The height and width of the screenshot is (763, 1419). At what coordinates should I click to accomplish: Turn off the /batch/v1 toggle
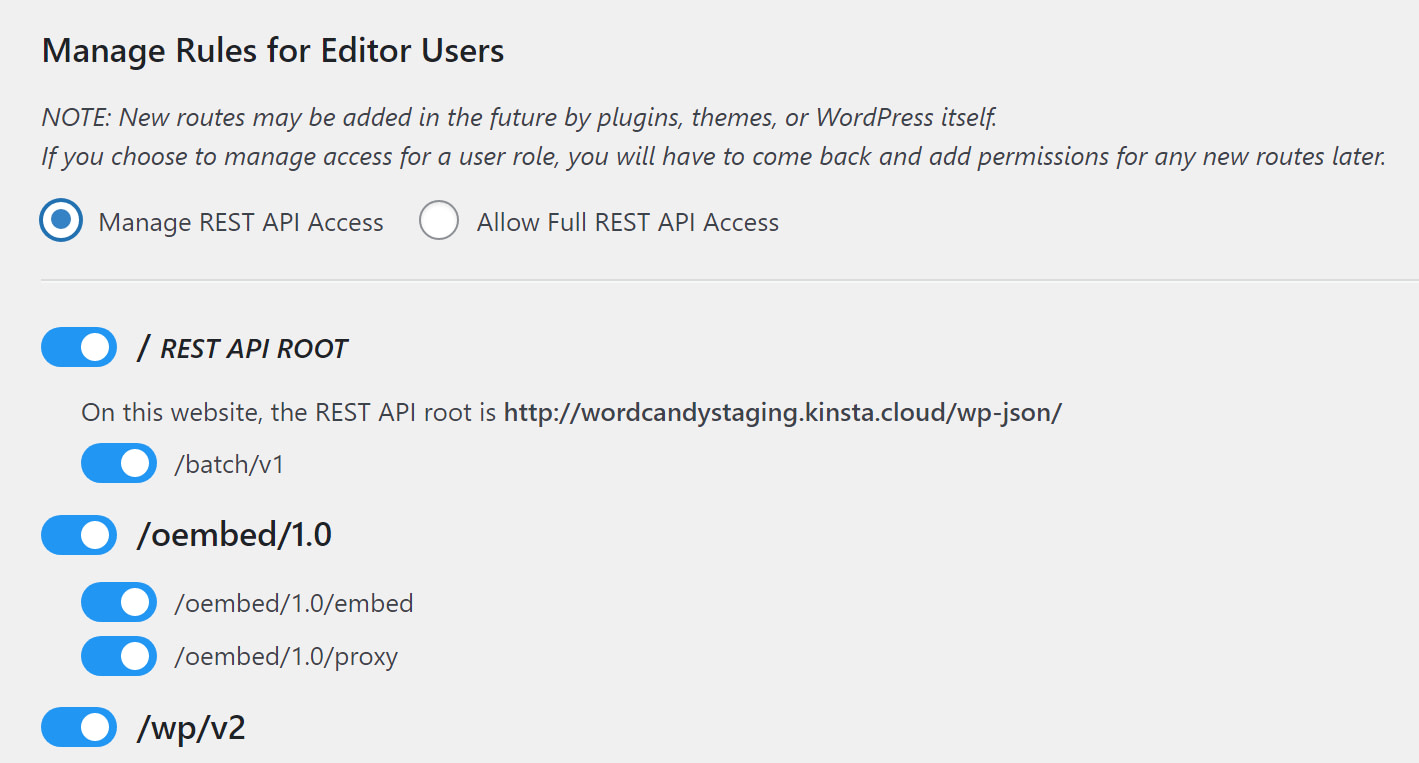[118, 462]
